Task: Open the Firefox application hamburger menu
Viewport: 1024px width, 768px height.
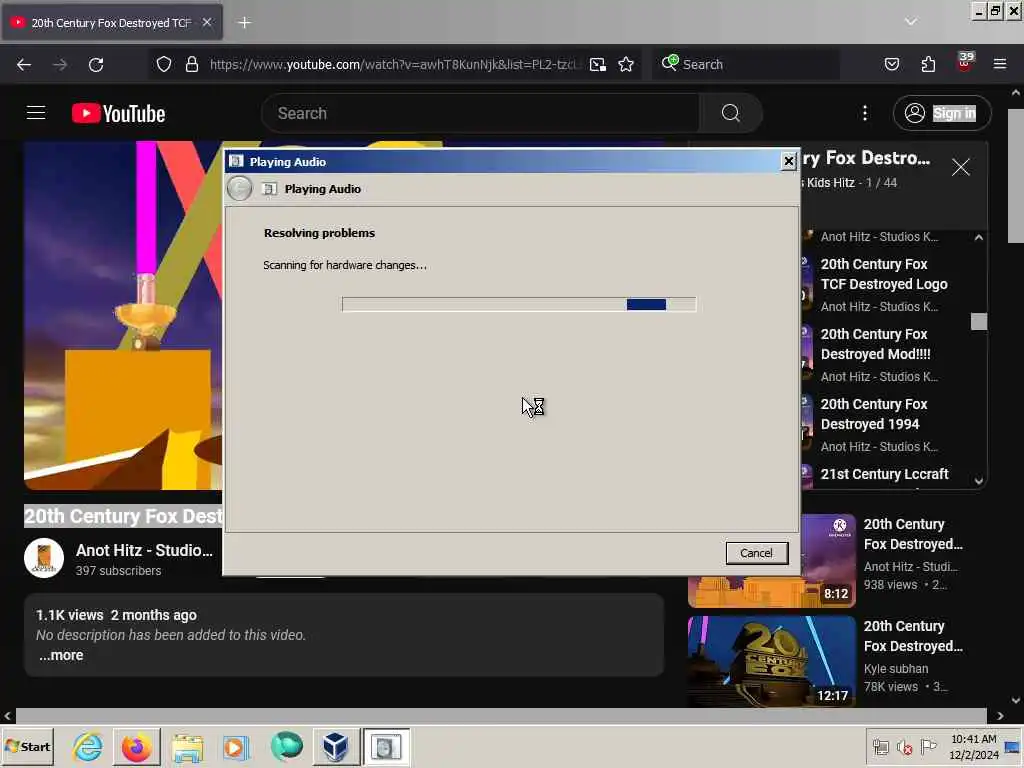Action: tap(1000, 65)
